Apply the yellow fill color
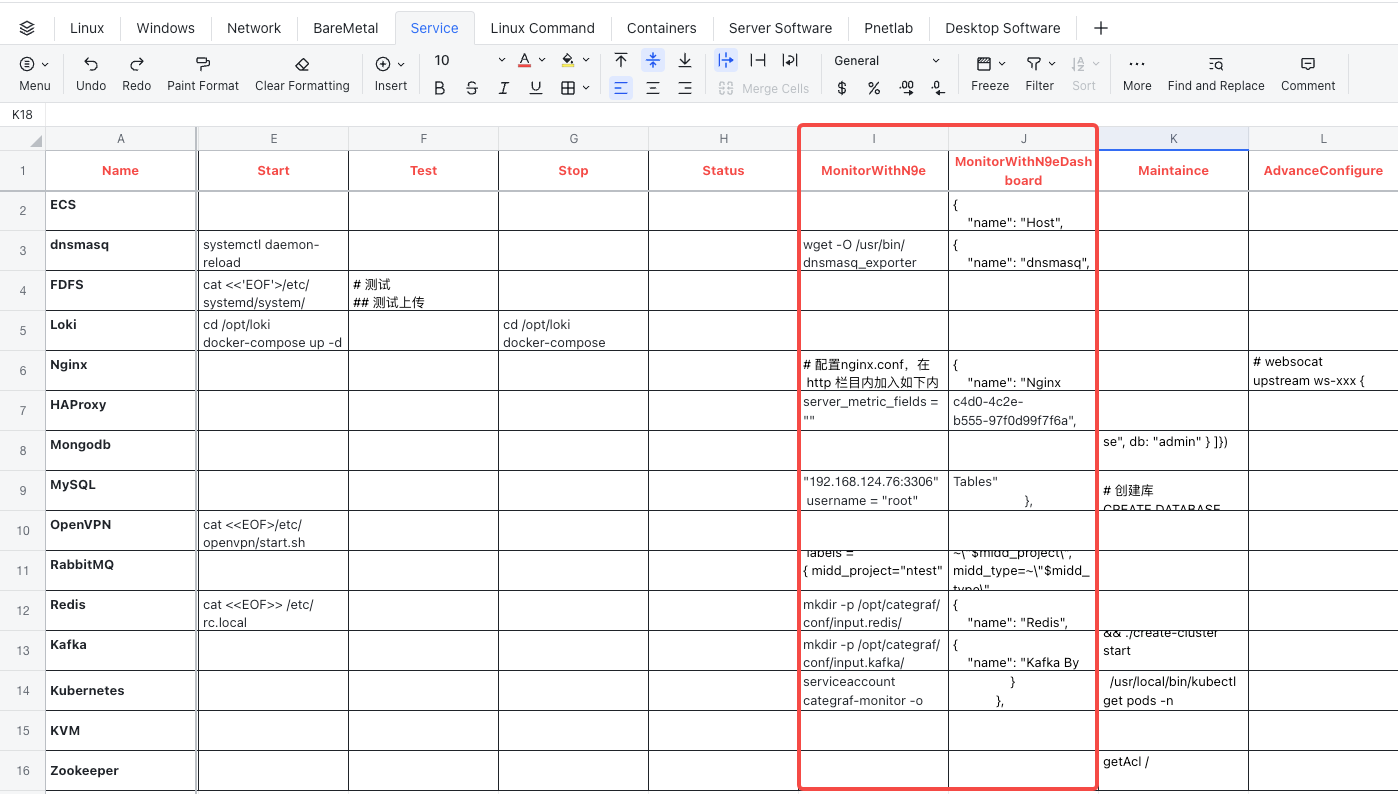The height and width of the screenshot is (794, 1398). coord(568,61)
